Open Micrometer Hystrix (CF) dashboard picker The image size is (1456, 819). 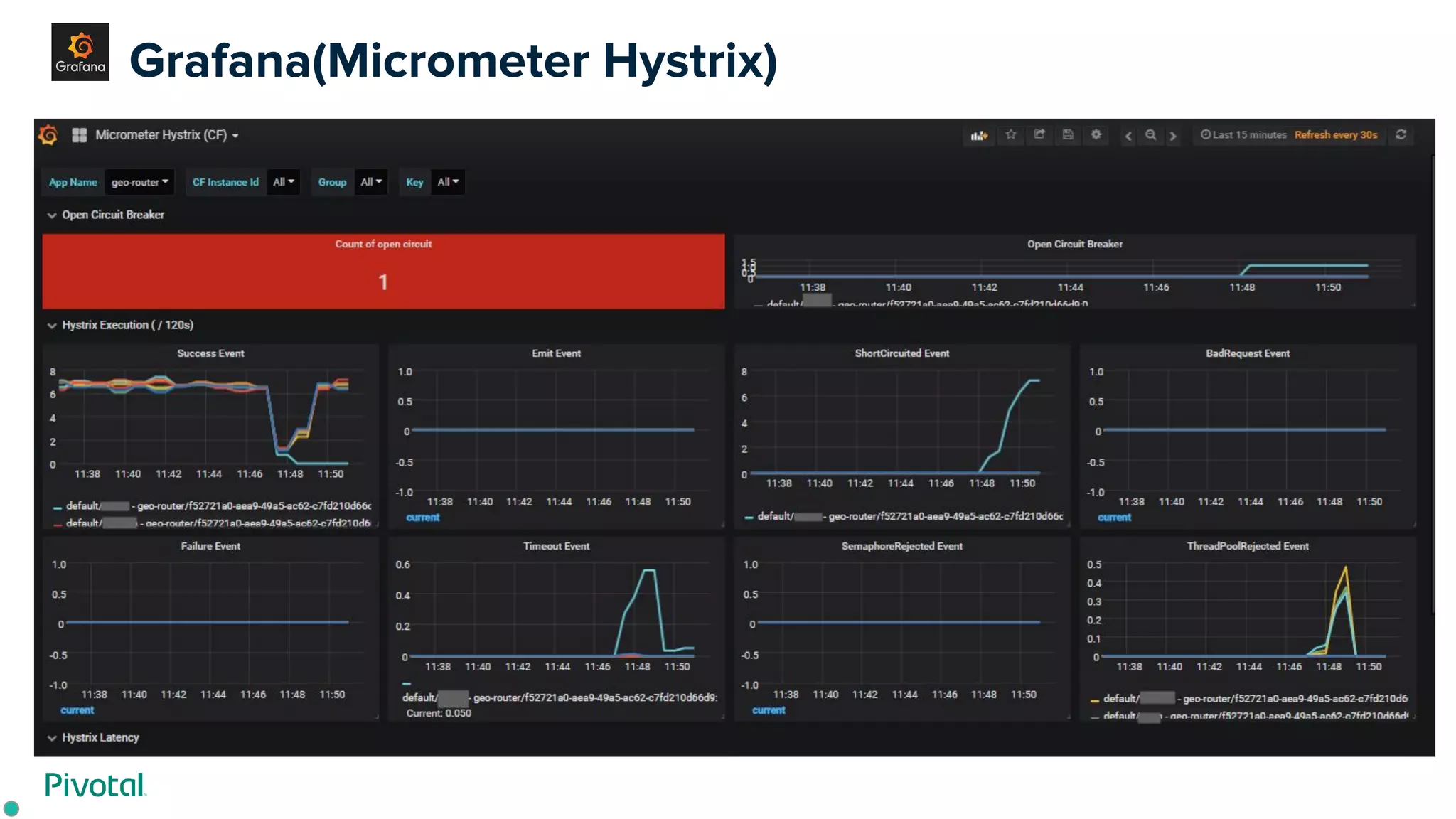[x=167, y=135]
